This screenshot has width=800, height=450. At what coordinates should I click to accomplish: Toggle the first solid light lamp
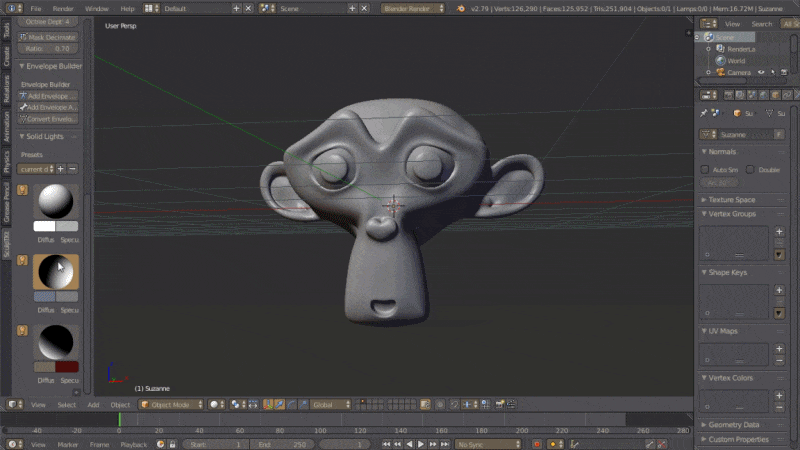click(22, 190)
